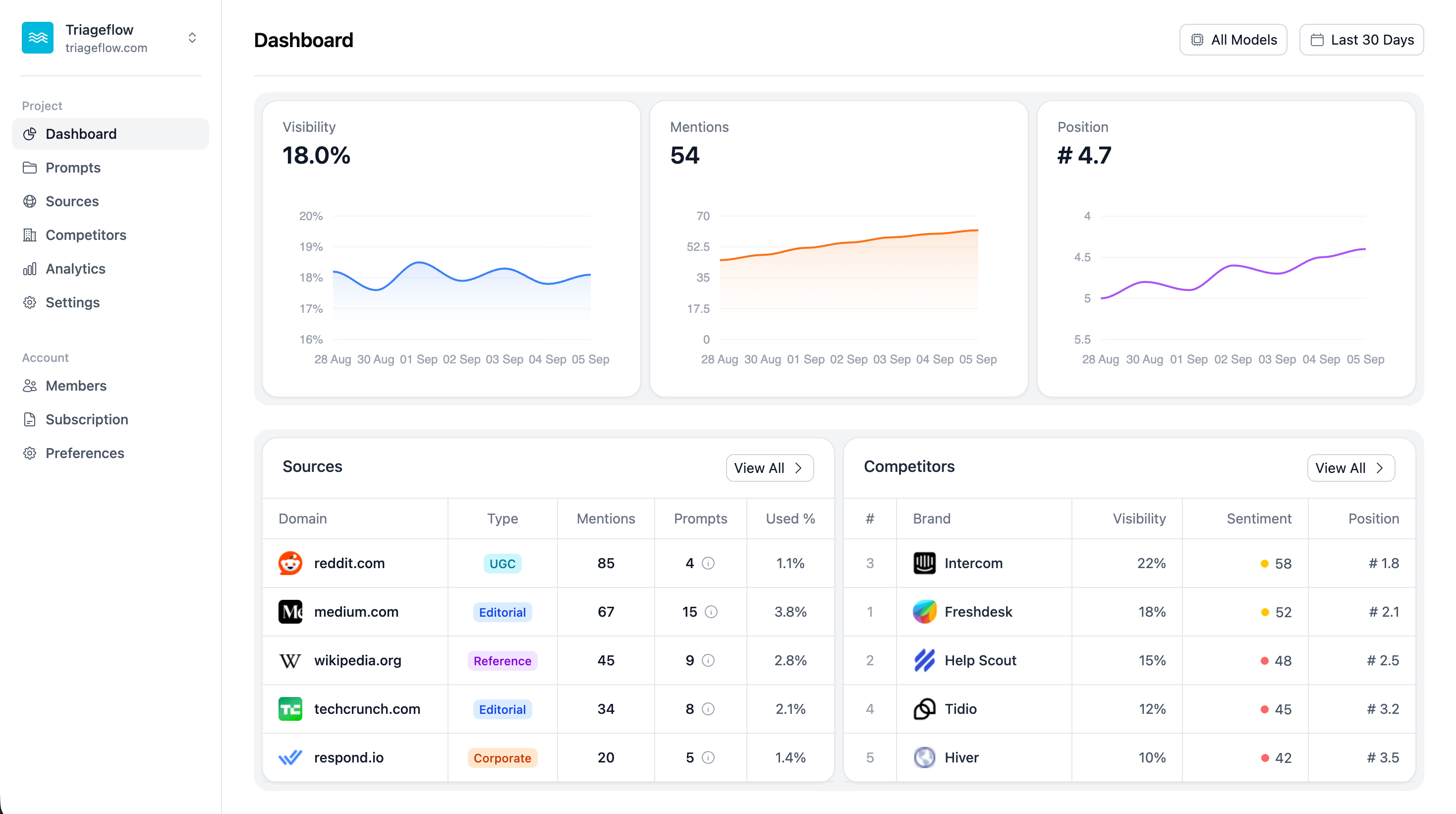Screen dimensions: 1456x814
Task: Expand the Triageflow project switcher chevron
Action: coord(192,38)
